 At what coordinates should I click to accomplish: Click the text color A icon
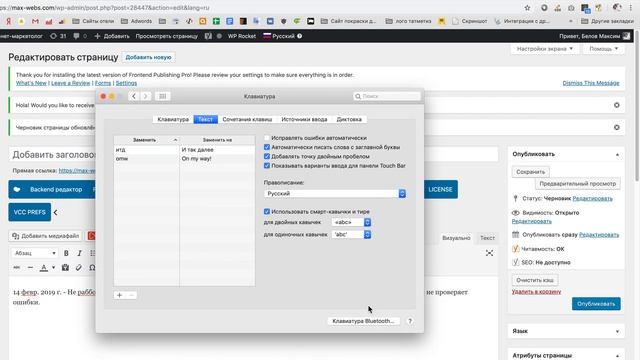pos(44,268)
